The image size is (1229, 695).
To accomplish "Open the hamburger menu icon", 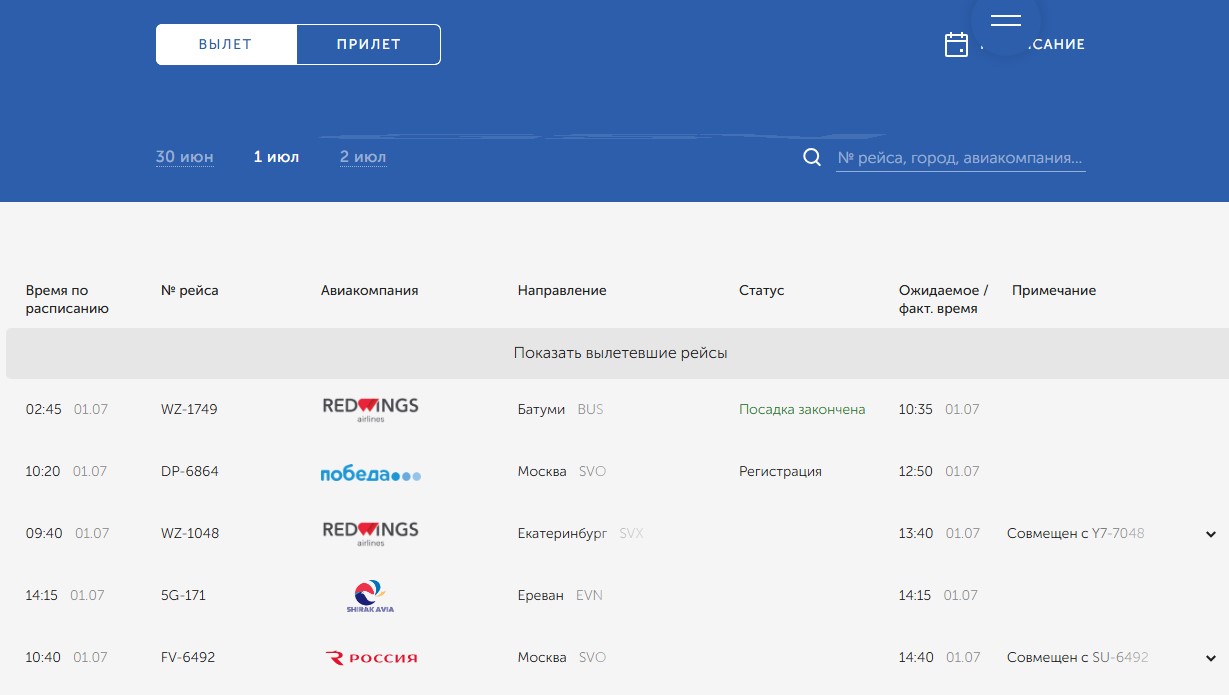I will pos(1005,21).
